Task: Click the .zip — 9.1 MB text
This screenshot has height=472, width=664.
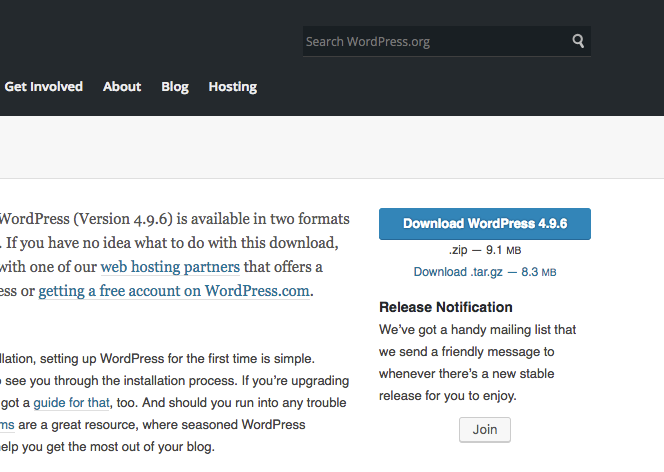Action: 485,250
